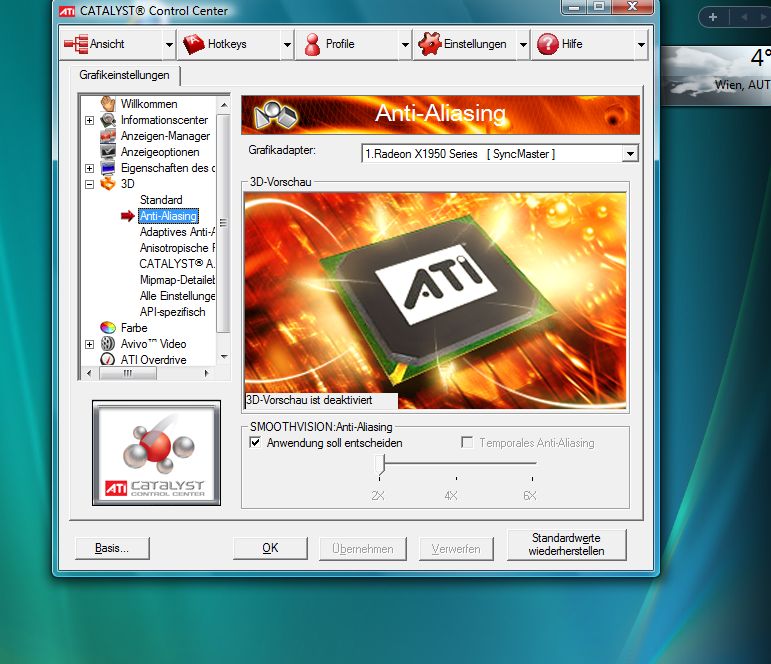Click the 3D-Vorschau ATI chip preview
771x664 pixels.
435,300
